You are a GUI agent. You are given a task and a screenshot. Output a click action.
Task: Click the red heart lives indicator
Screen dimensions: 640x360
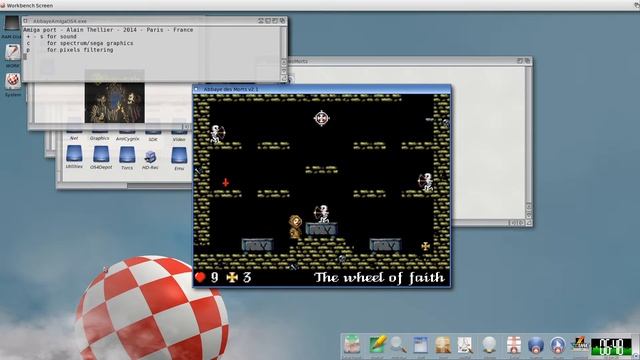(200, 278)
